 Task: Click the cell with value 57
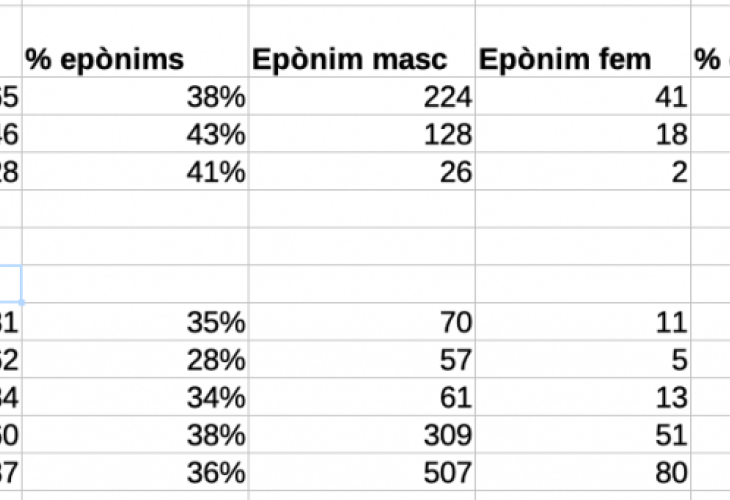click(x=362, y=359)
